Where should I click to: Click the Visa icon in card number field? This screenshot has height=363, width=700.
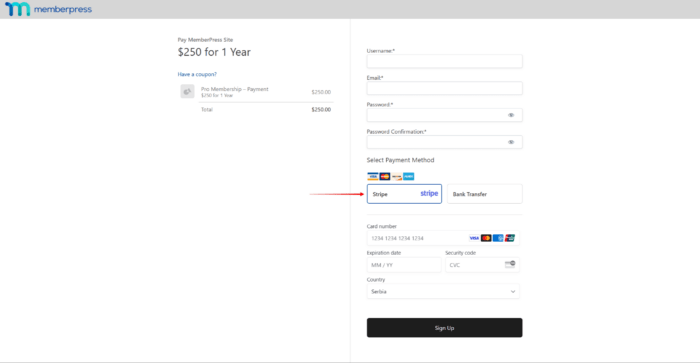[x=474, y=238]
